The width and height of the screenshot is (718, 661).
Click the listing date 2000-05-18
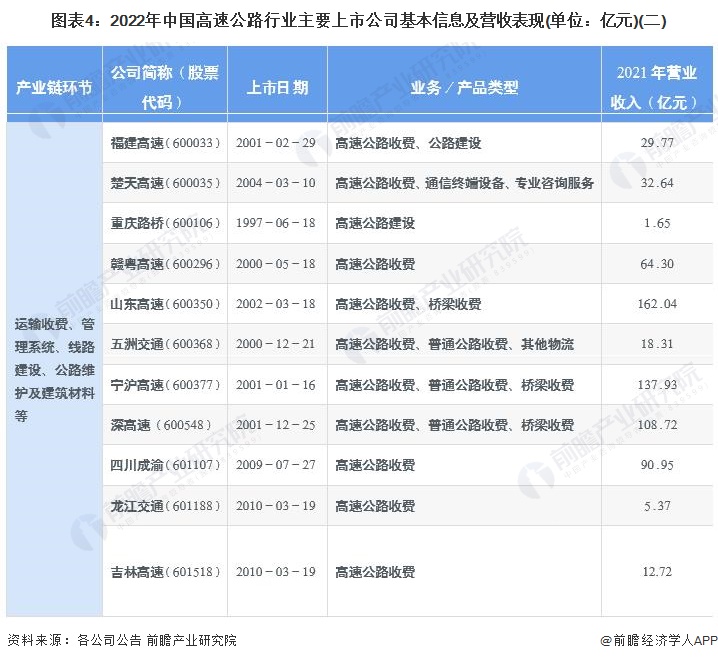pyautogui.click(x=276, y=264)
